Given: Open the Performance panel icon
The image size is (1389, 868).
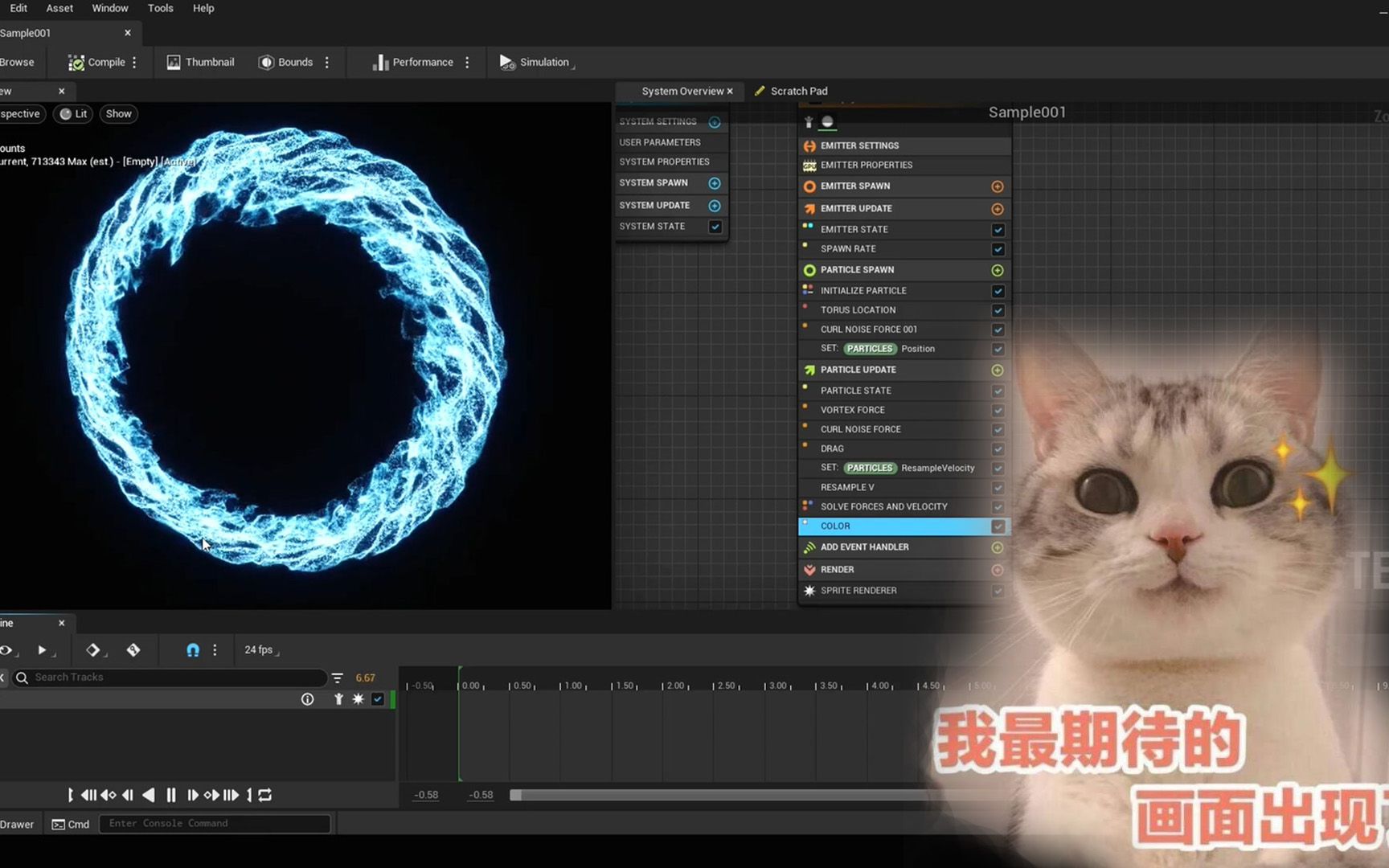Looking at the screenshot, I should coord(379,62).
